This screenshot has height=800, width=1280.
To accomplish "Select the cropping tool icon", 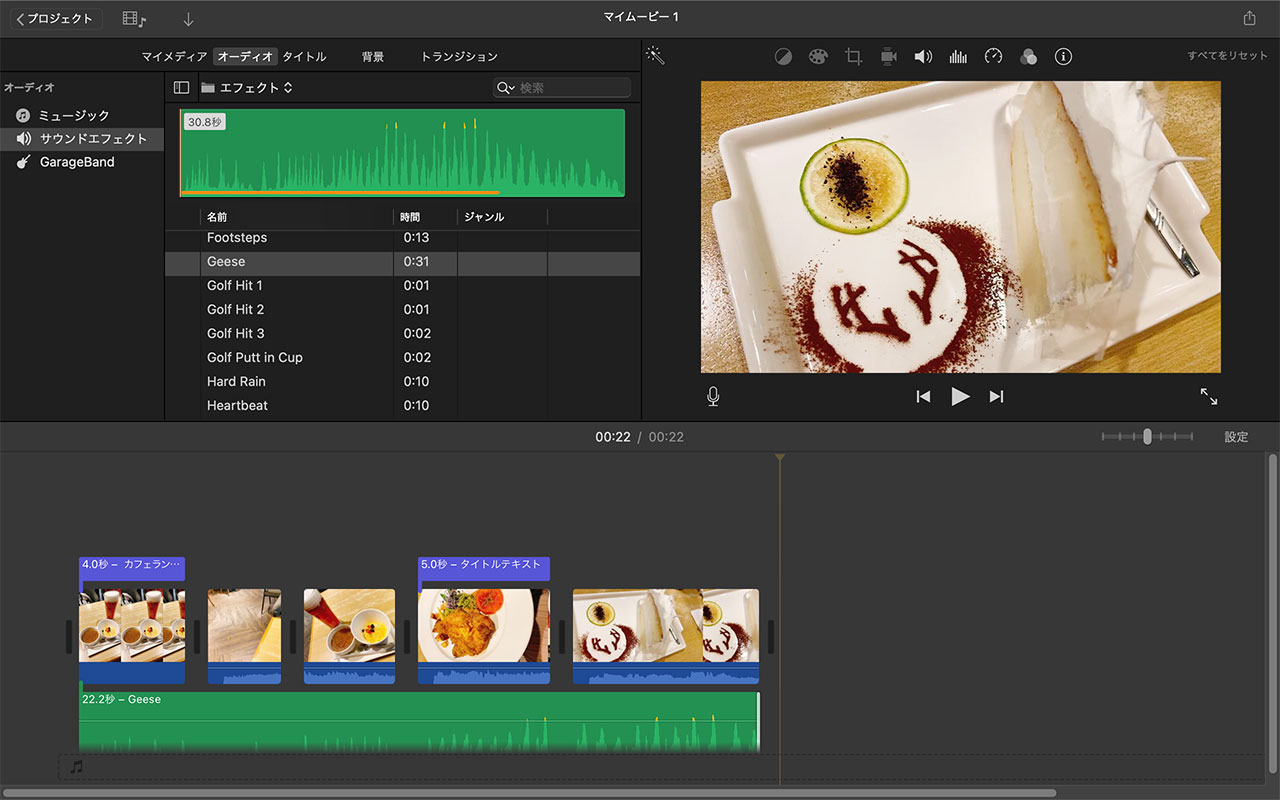I will (853, 57).
